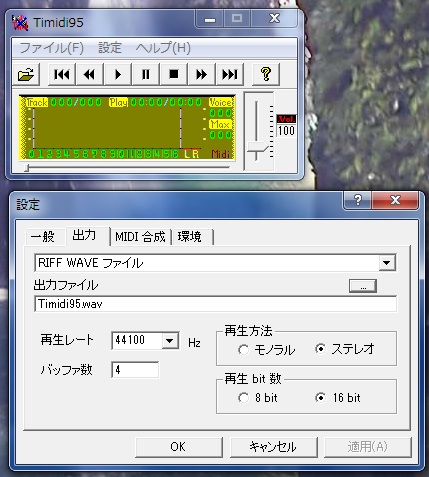
Task: Open the 設定 menu in Timidi95
Action: click(110, 48)
